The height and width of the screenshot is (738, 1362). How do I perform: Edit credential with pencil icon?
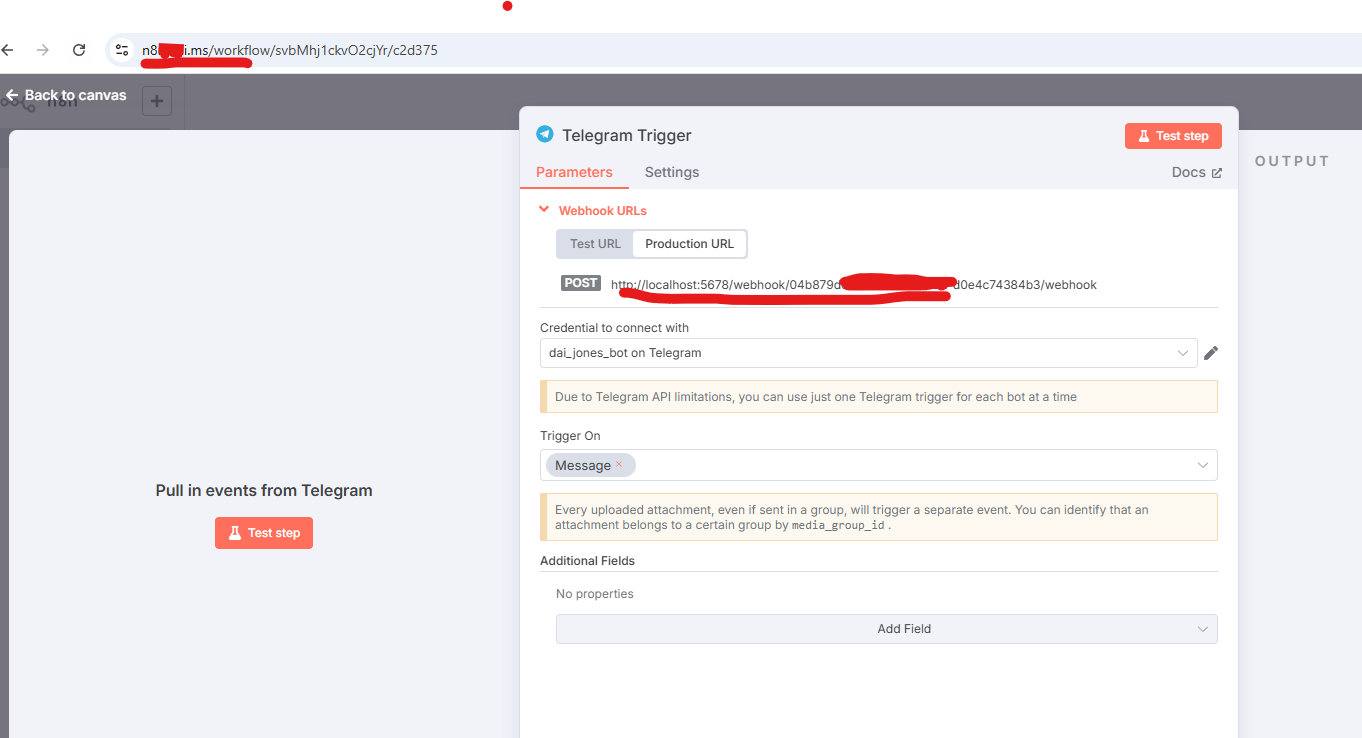click(1211, 353)
